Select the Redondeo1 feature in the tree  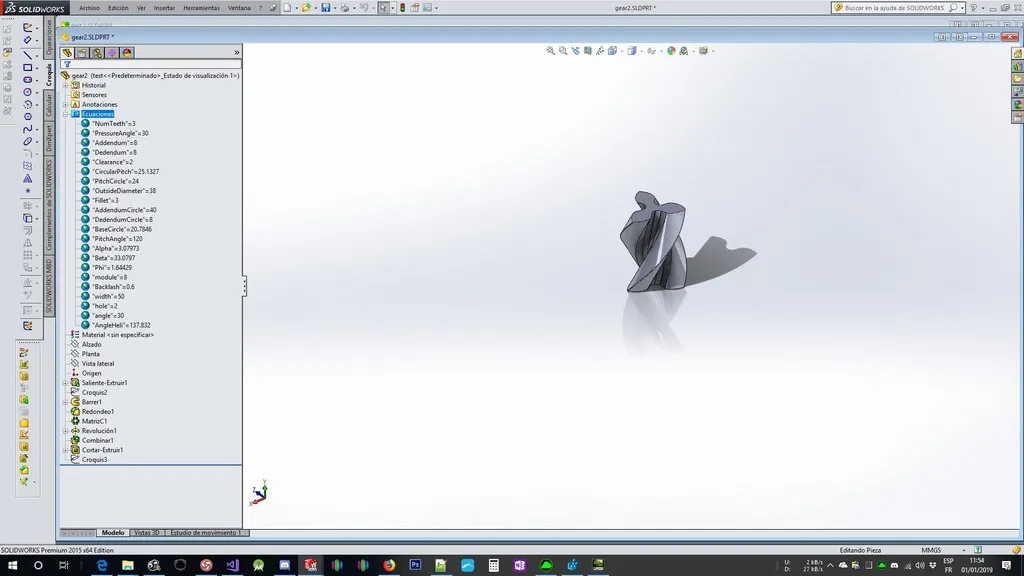(100, 411)
